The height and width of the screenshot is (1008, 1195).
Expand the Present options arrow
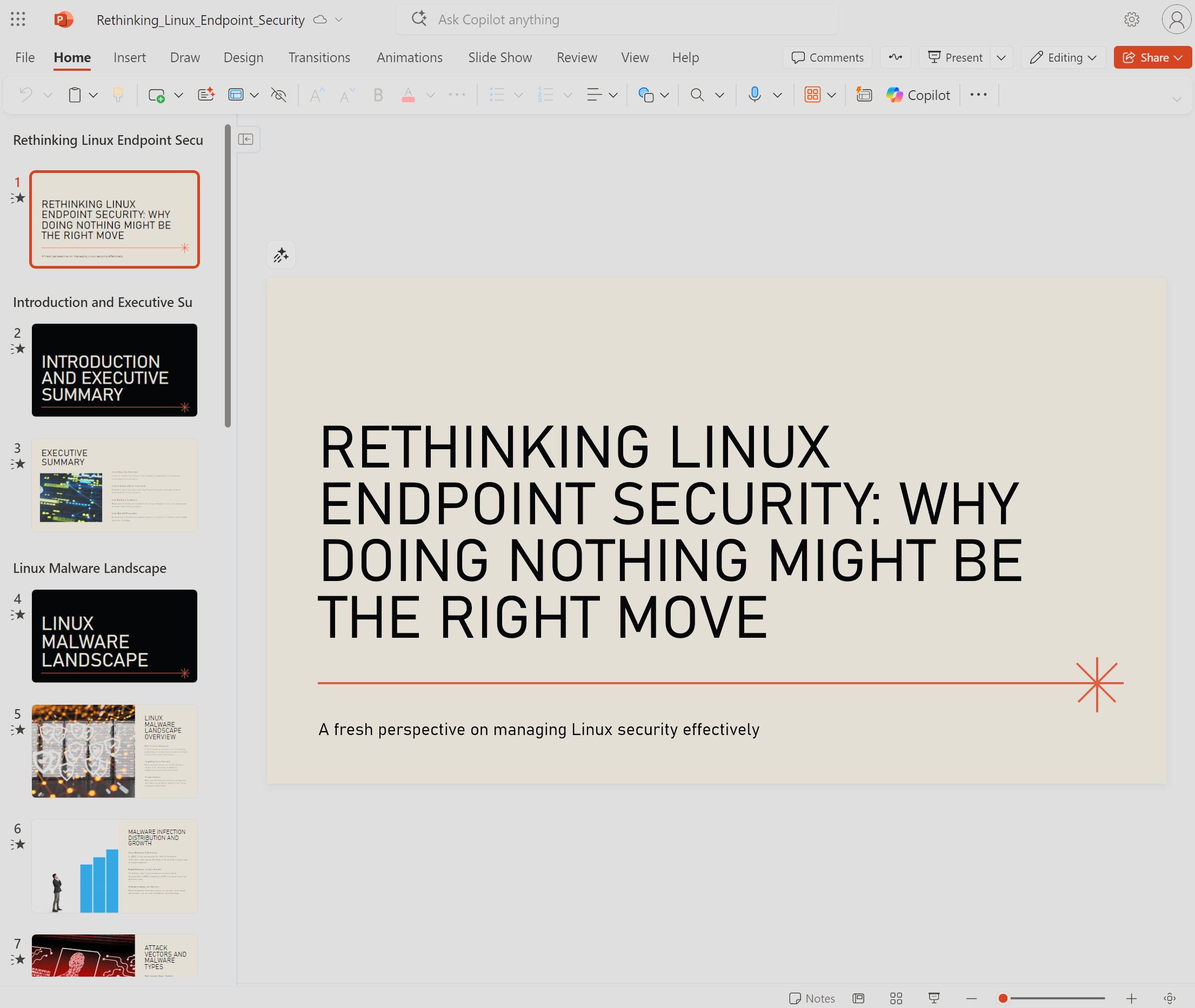click(1002, 58)
